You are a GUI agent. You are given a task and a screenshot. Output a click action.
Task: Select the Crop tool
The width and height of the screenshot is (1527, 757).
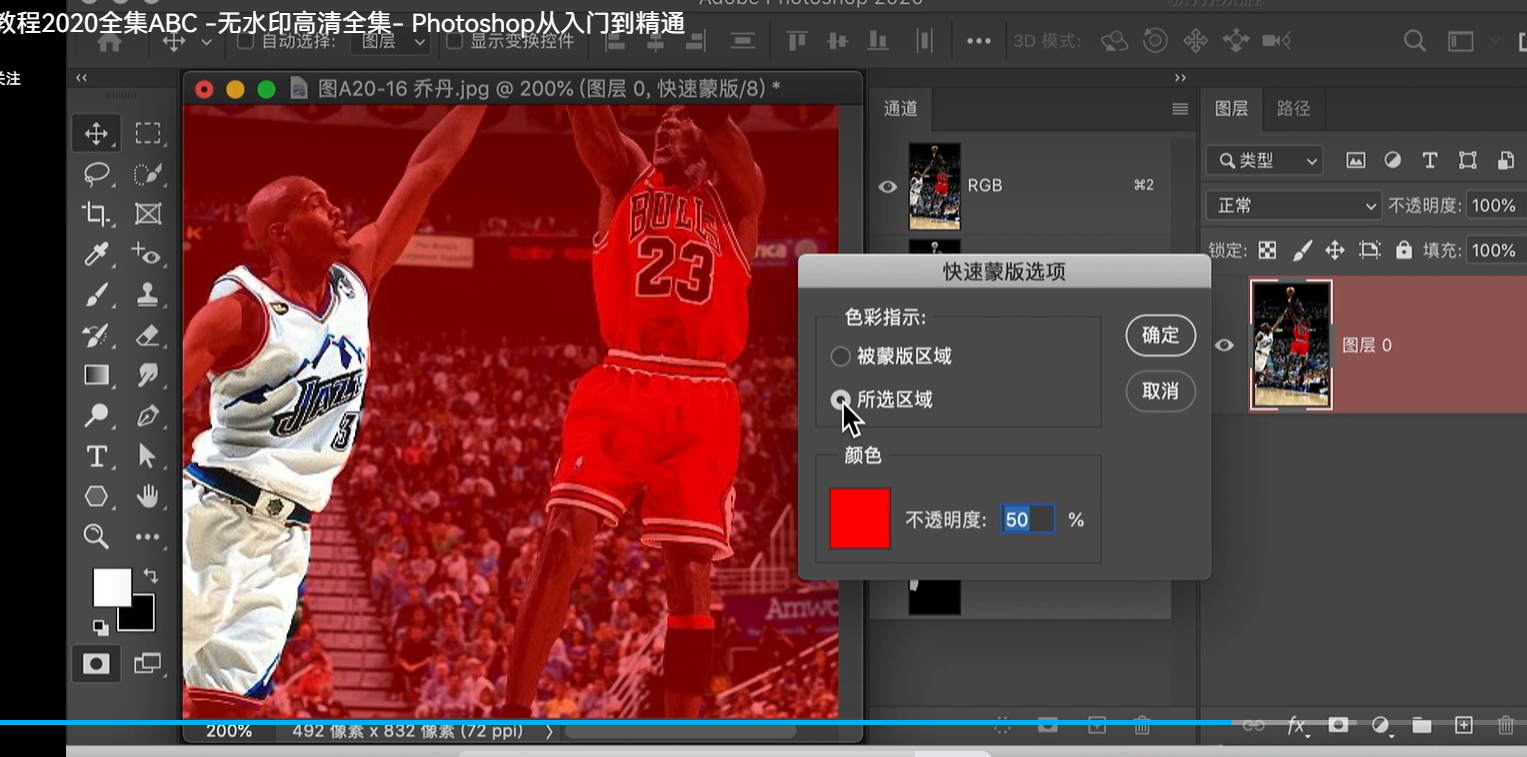tap(96, 213)
